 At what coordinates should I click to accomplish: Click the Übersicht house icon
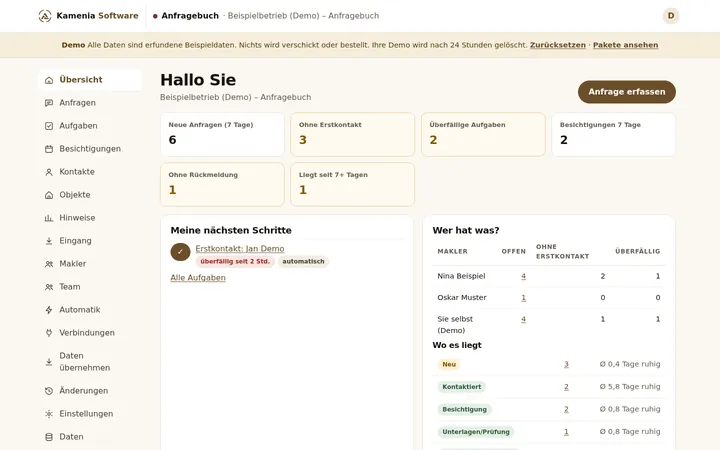(x=49, y=80)
